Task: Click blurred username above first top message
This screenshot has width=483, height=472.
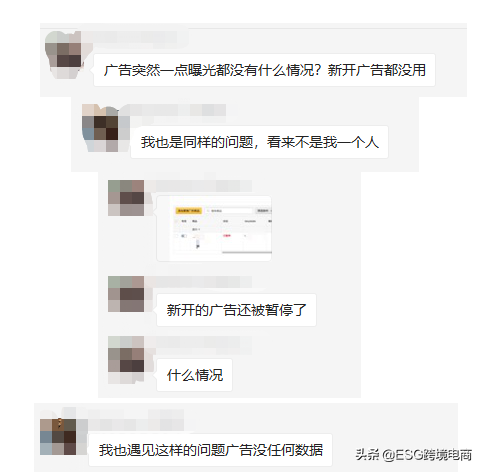Action: tap(133, 38)
